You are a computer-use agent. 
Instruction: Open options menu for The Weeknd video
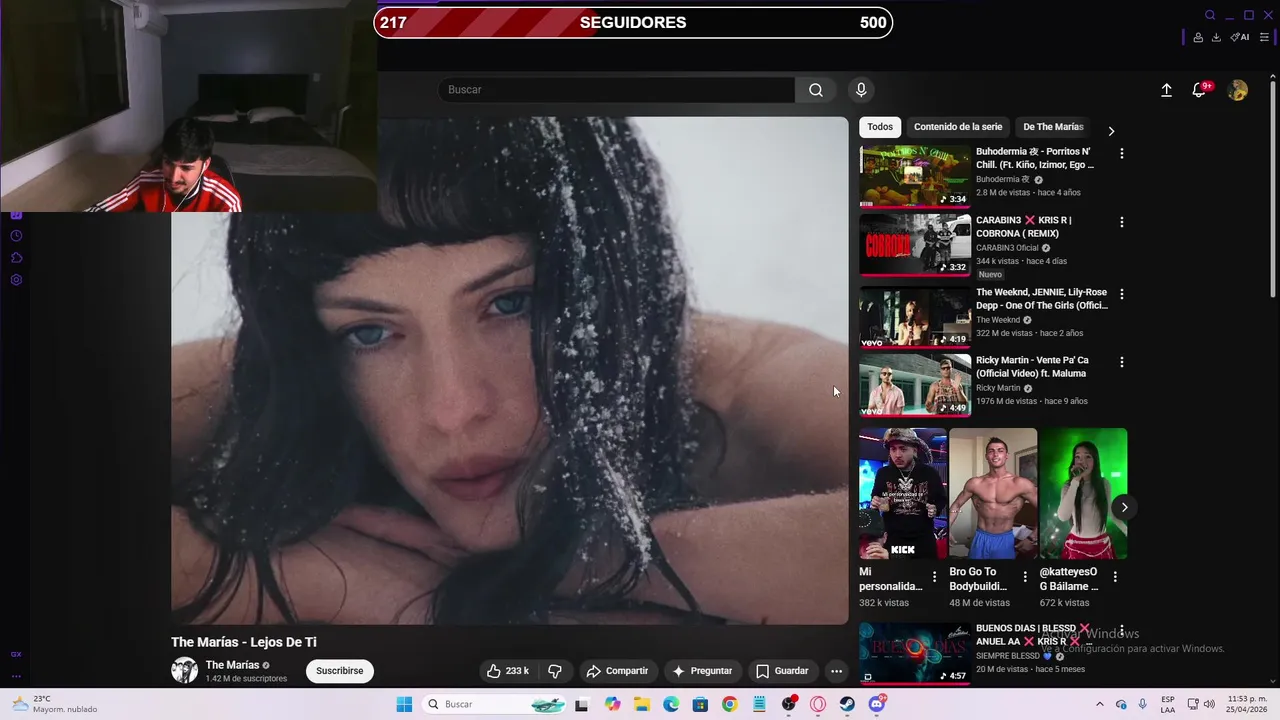click(1122, 294)
